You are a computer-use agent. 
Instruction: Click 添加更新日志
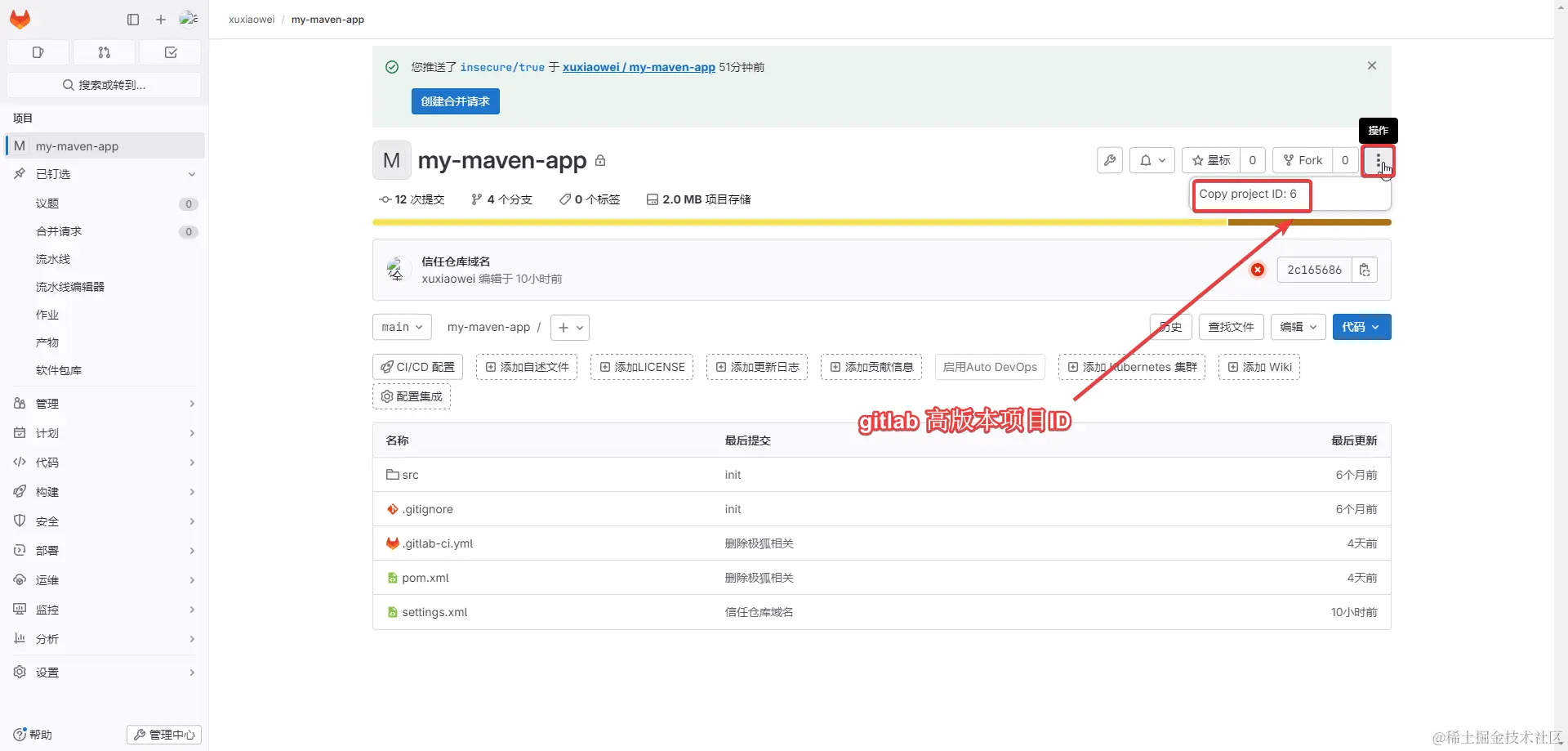tap(757, 367)
